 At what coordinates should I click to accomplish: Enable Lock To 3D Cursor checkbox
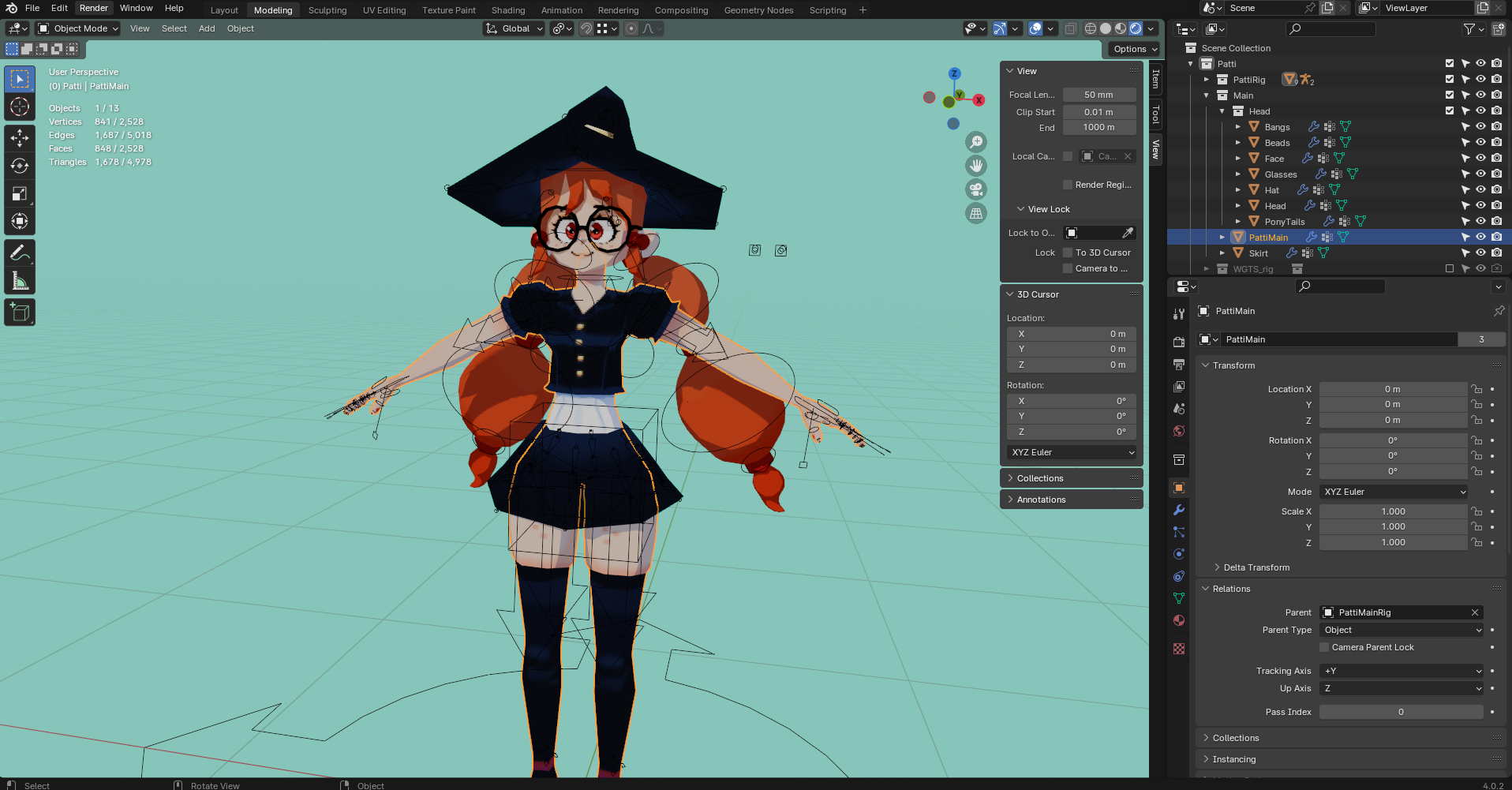tap(1068, 253)
